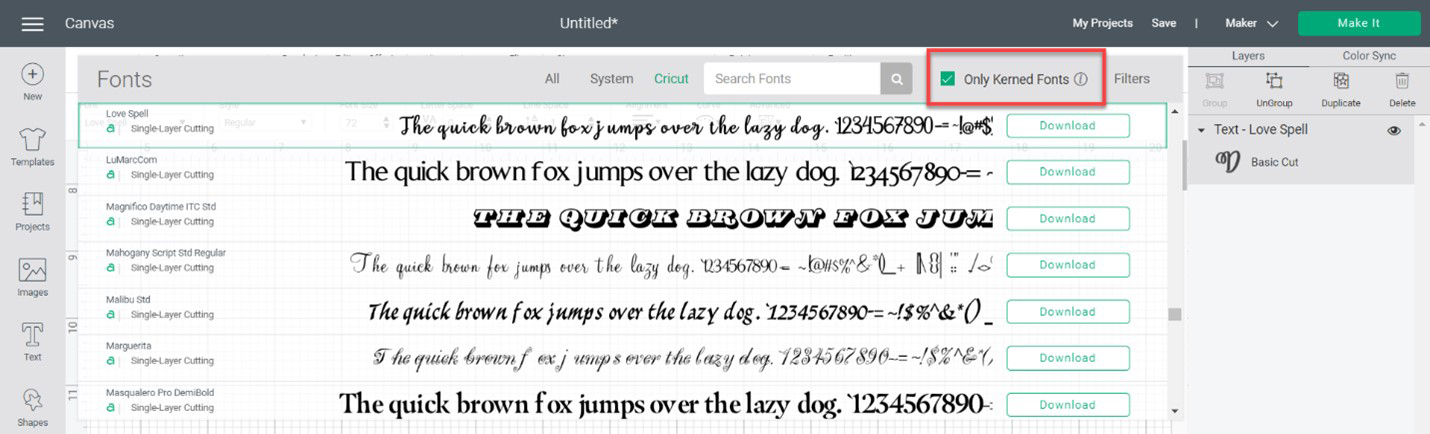Download the Magnifico Daytime ITC Std font
The height and width of the screenshot is (434, 1430).
tap(1068, 219)
